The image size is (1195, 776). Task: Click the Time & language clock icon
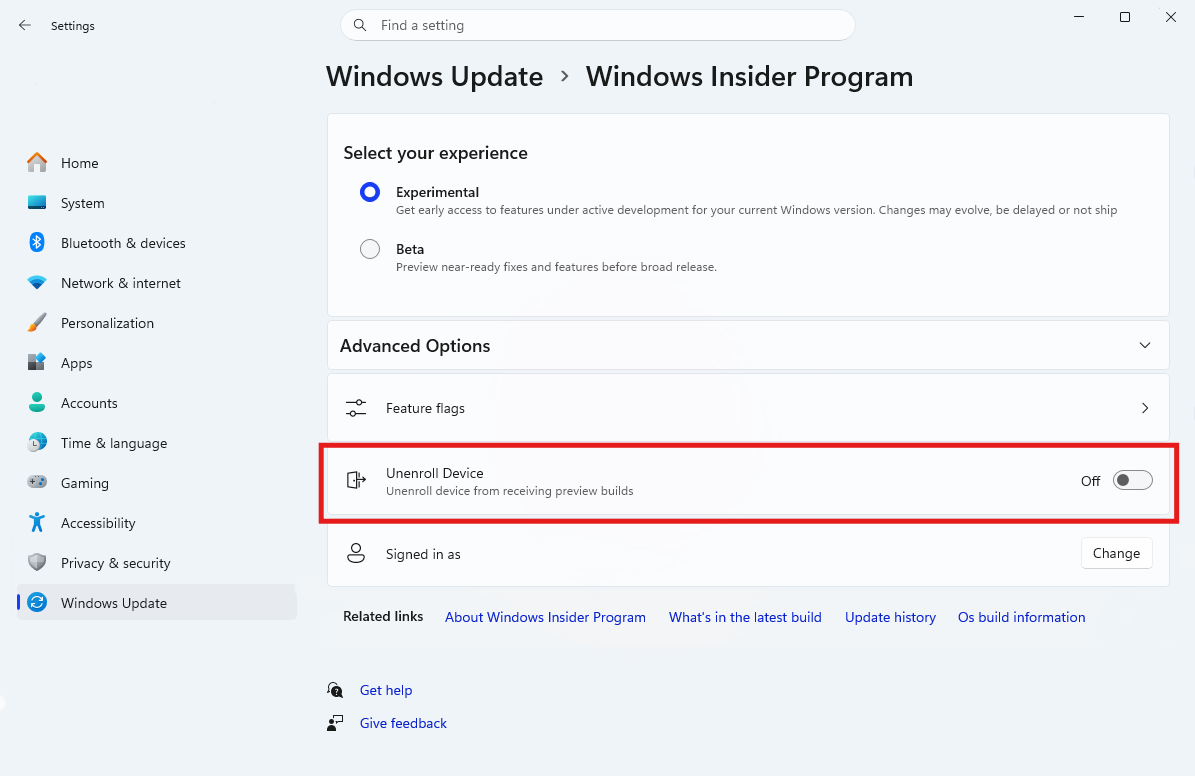point(37,442)
